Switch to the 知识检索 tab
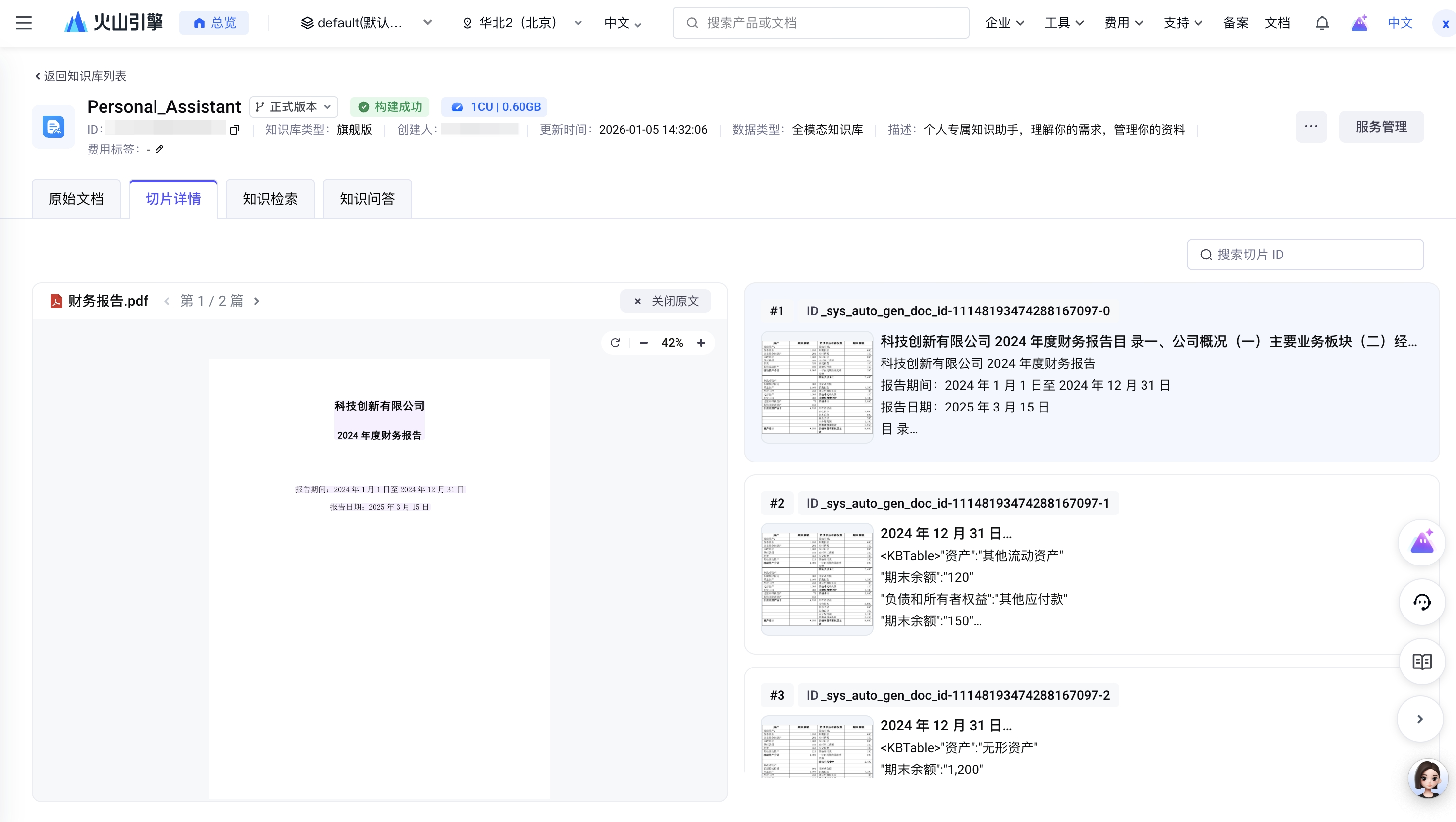 [269, 199]
